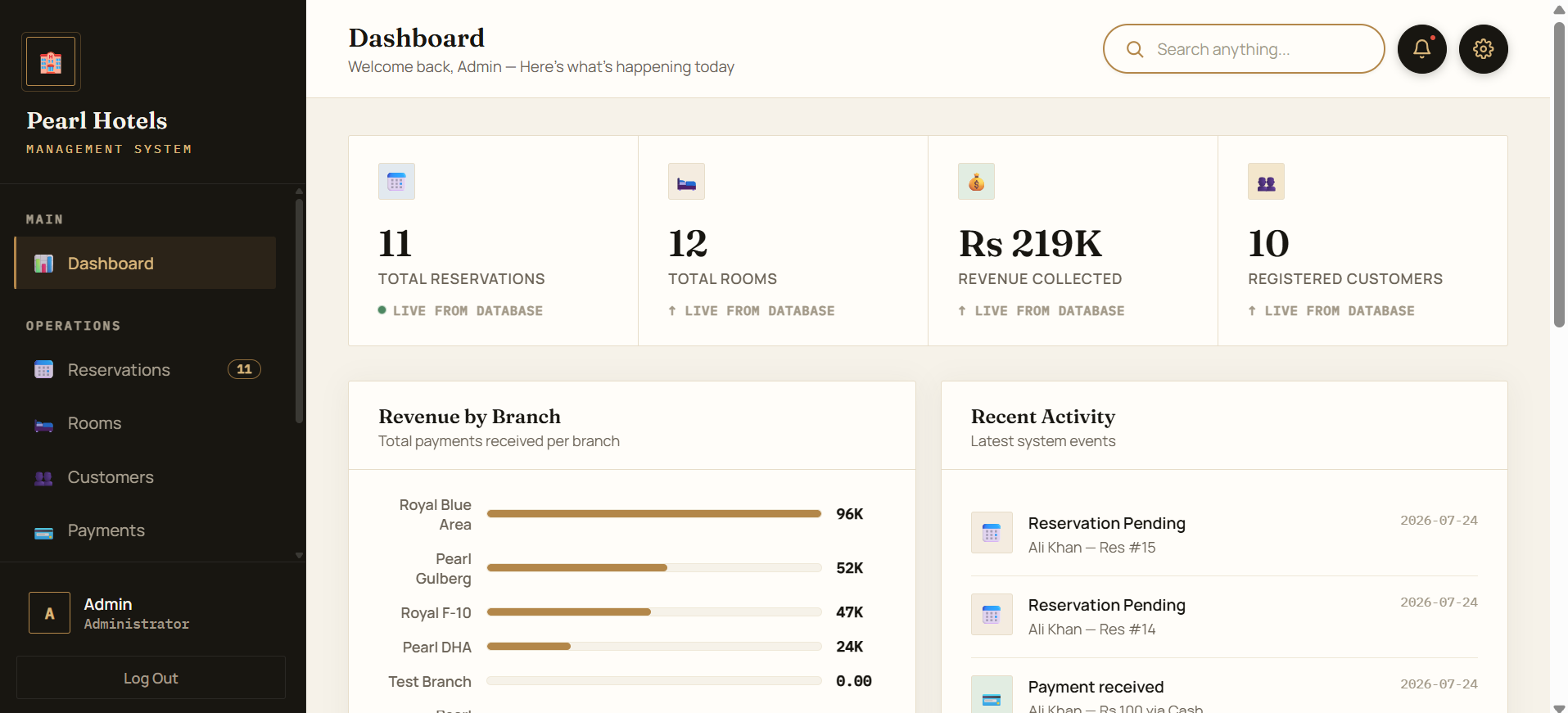Click the Rooms bed icon in sidebar
1568x713 pixels.
[x=43, y=424]
